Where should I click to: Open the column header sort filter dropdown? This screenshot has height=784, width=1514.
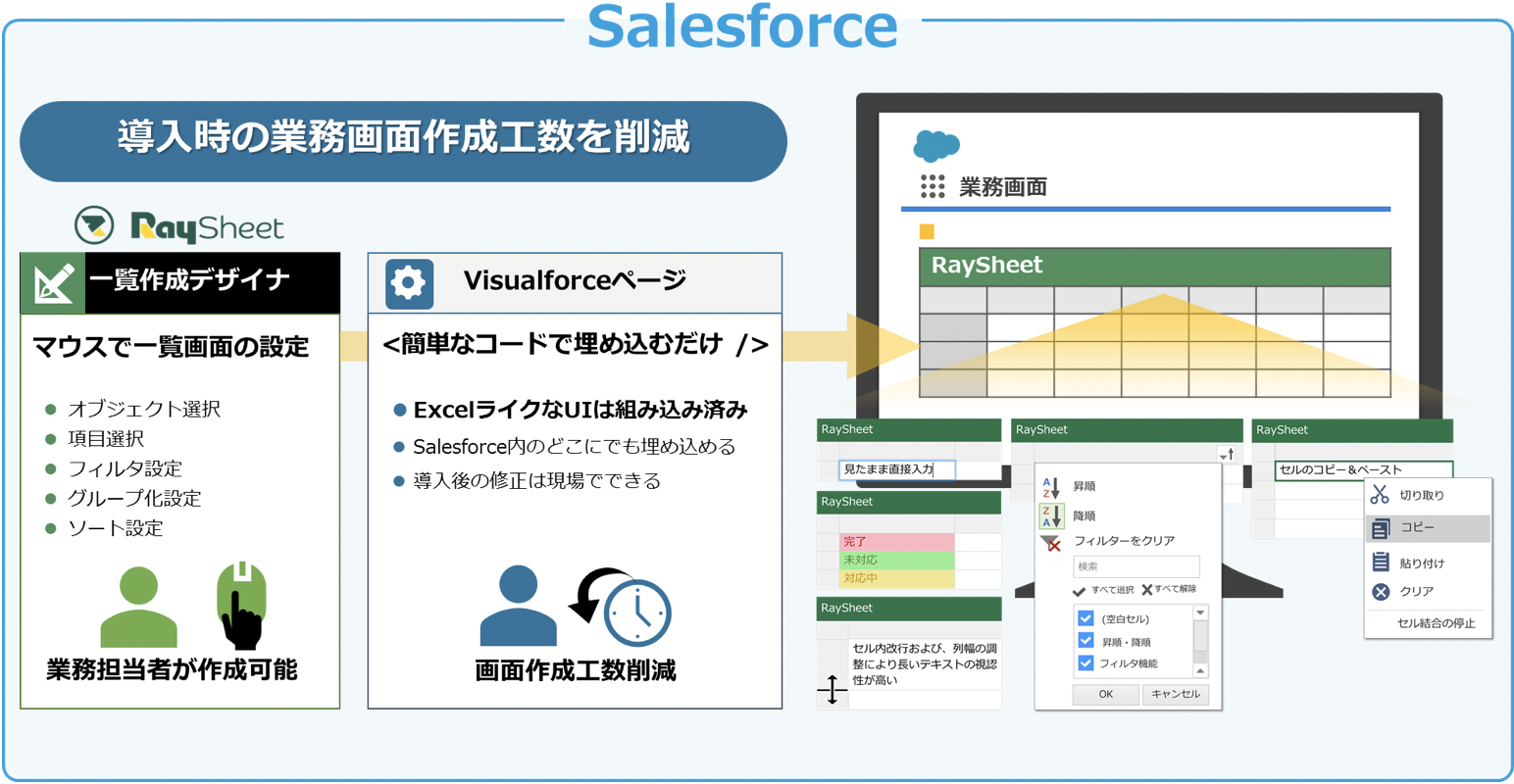(1227, 454)
